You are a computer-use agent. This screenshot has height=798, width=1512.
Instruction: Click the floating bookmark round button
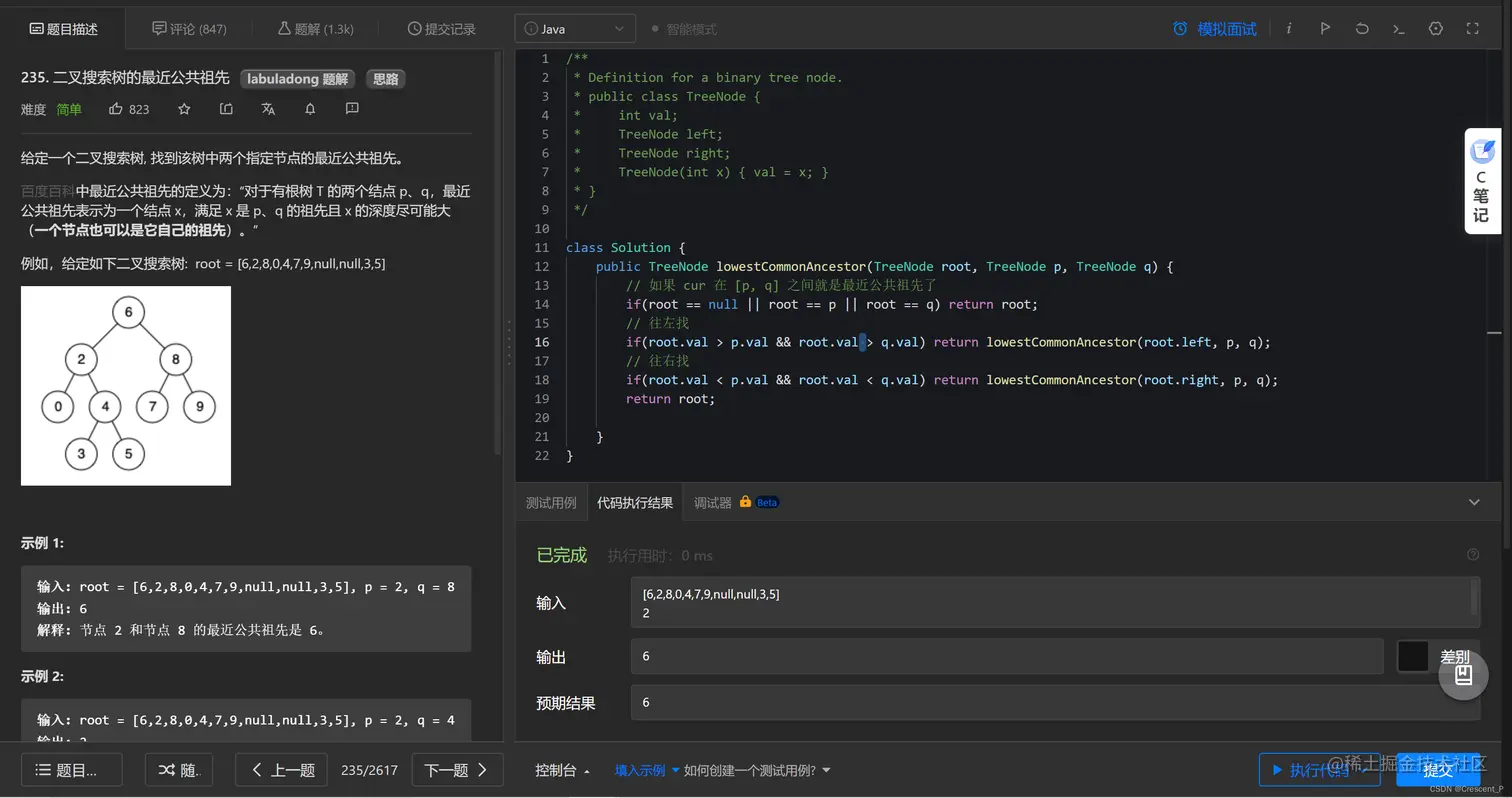pyautogui.click(x=1464, y=674)
